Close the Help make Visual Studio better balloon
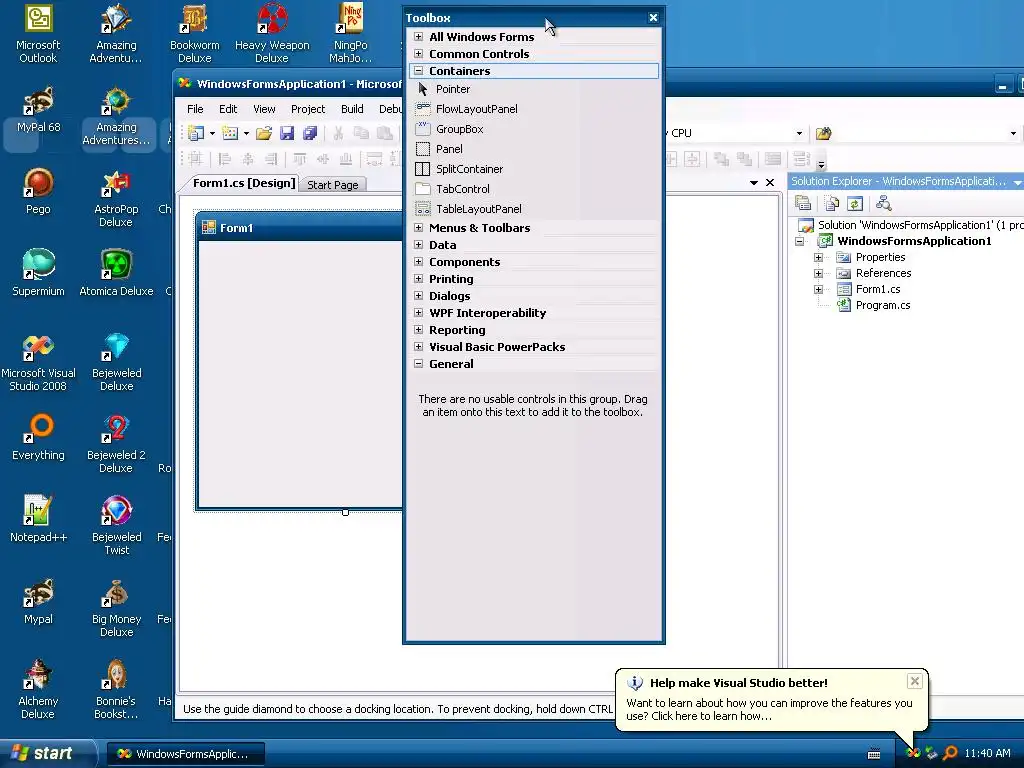 (x=914, y=681)
